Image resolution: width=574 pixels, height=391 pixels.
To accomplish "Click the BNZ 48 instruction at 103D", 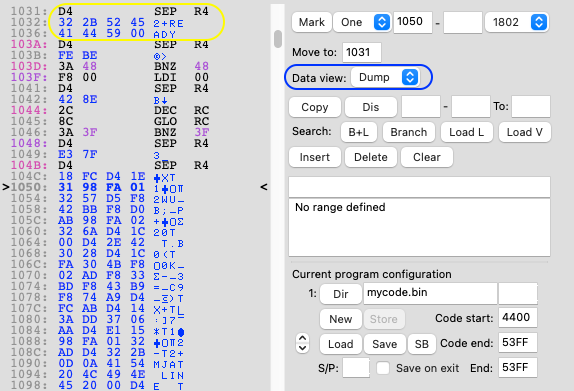I will tap(181, 67).
